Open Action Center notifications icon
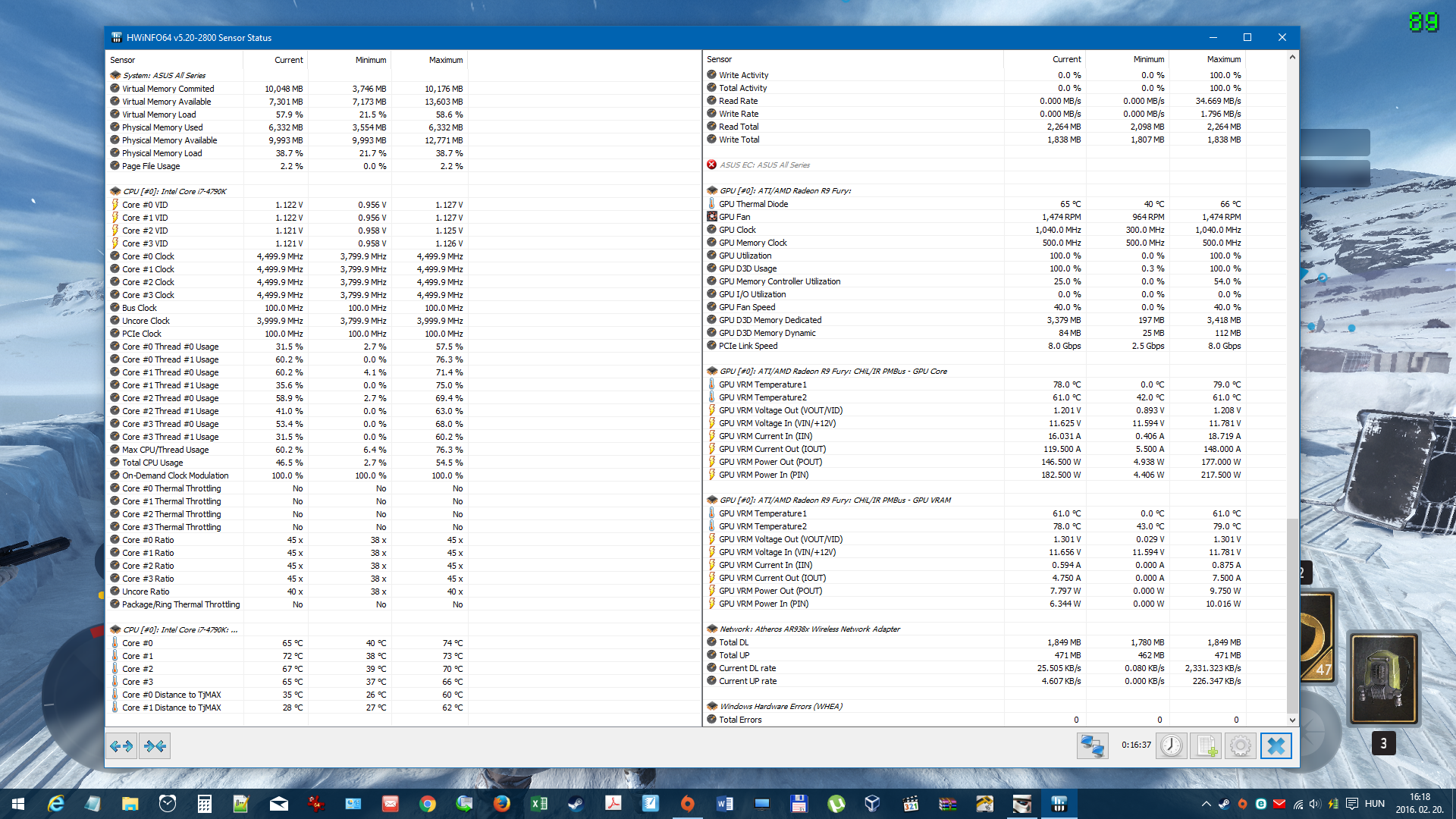1456x819 pixels. click(x=1352, y=804)
